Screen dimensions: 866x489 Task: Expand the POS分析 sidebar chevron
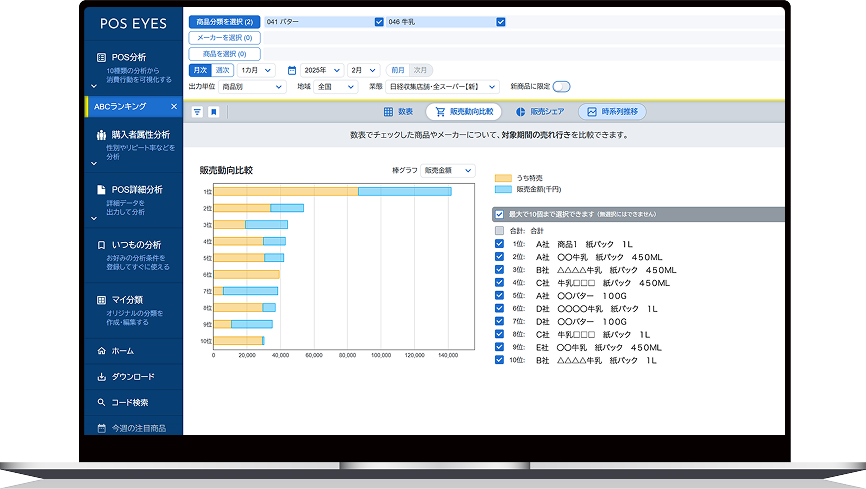[x=94, y=86]
